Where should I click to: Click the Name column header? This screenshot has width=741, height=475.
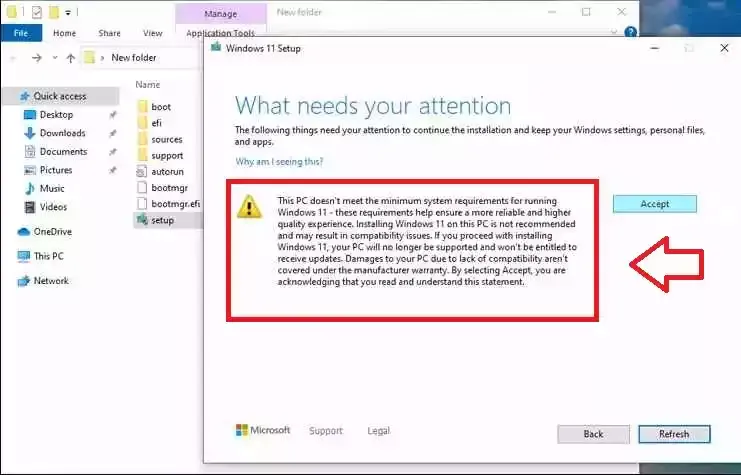coord(147,85)
